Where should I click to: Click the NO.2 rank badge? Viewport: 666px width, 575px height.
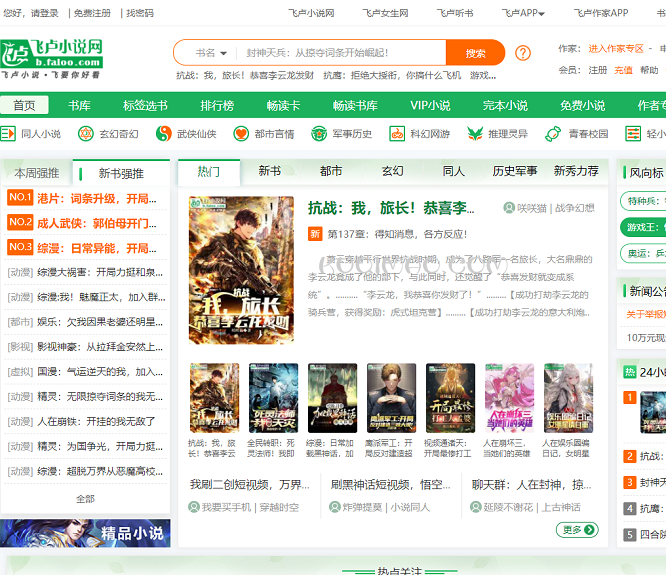[20, 222]
